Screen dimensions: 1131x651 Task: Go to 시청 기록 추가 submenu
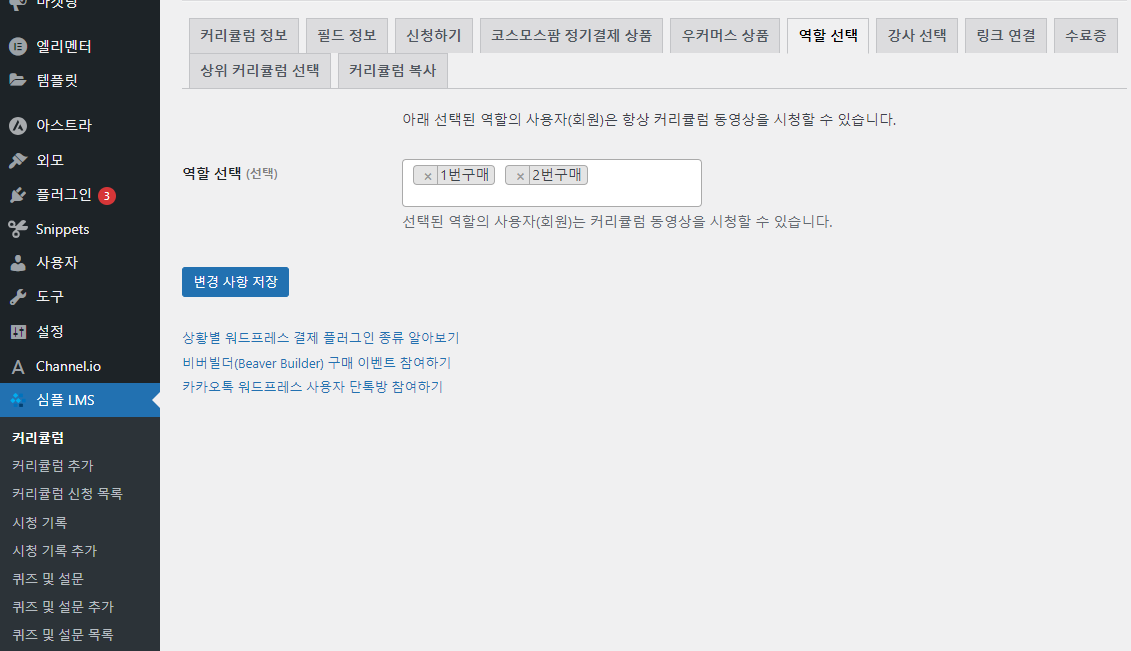point(54,551)
